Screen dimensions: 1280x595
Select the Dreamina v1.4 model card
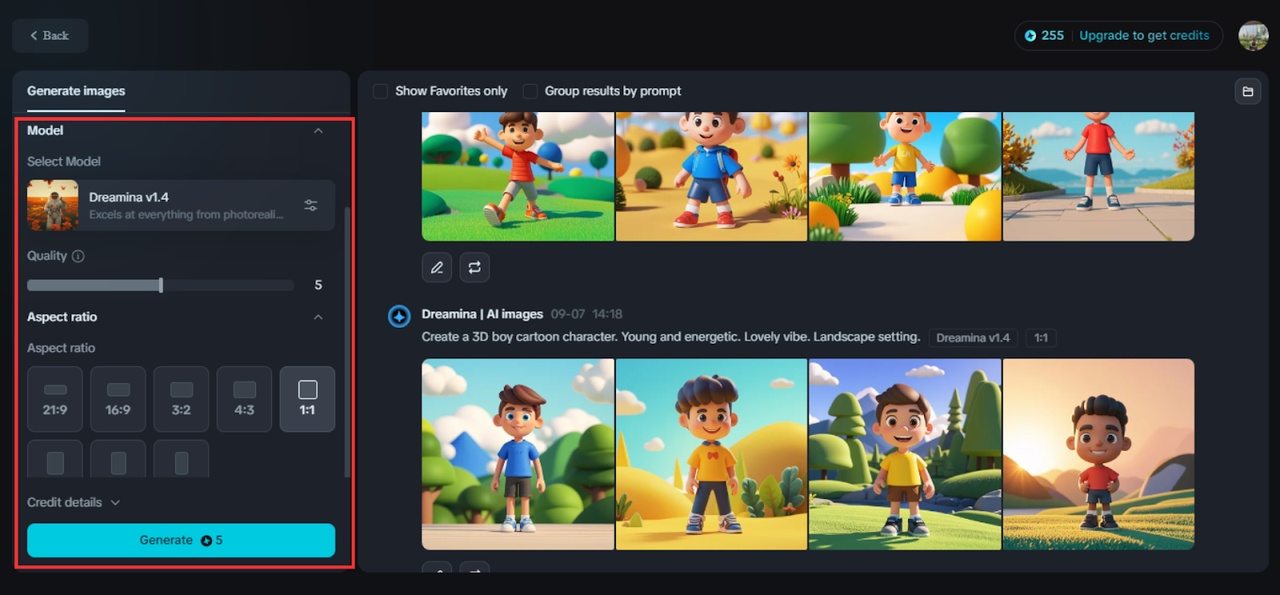point(181,205)
